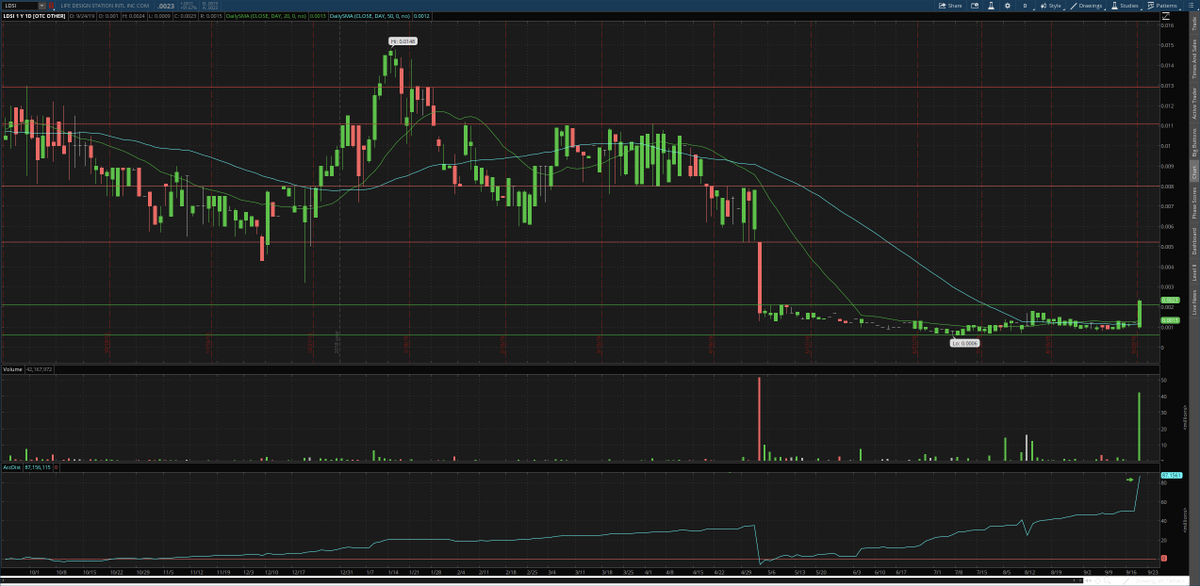Click the AccDist current value label on axis
This screenshot has width=1200, height=586.
[x=1171, y=474]
